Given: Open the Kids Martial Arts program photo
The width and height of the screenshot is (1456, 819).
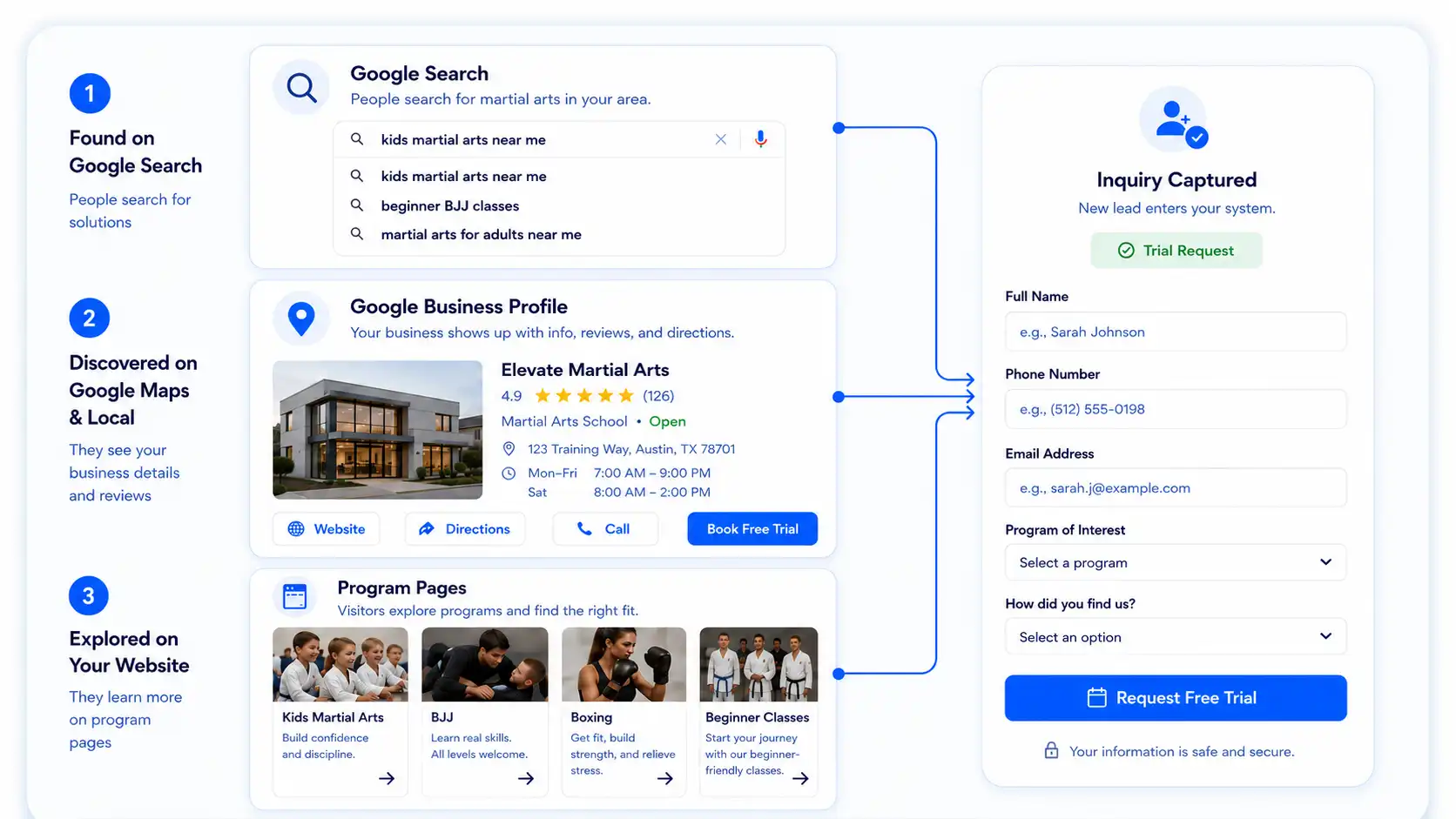Looking at the screenshot, I should pyautogui.click(x=340, y=665).
